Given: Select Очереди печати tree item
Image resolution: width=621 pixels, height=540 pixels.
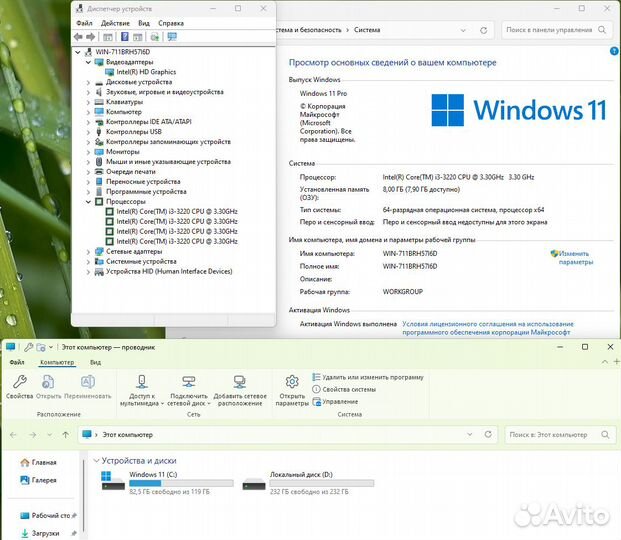Looking at the screenshot, I should pos(130,172).
